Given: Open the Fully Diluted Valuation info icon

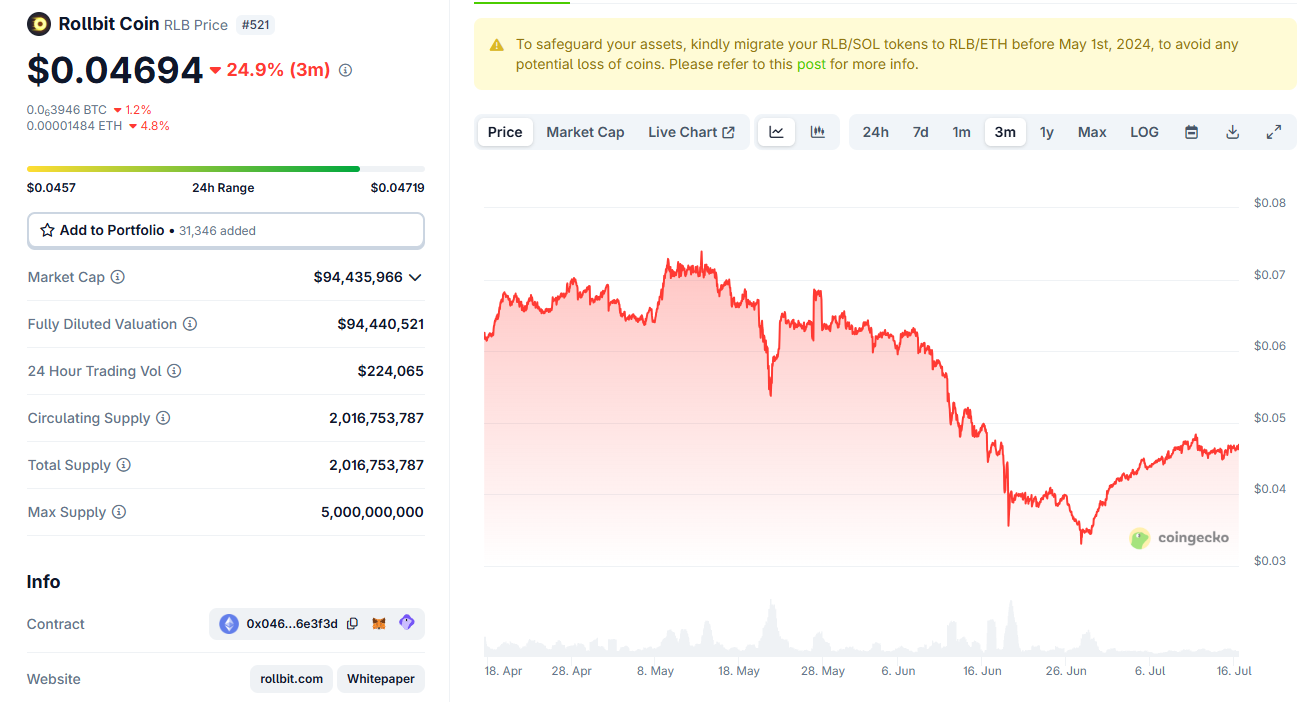Looking at the screenshot, I should 190,324.
